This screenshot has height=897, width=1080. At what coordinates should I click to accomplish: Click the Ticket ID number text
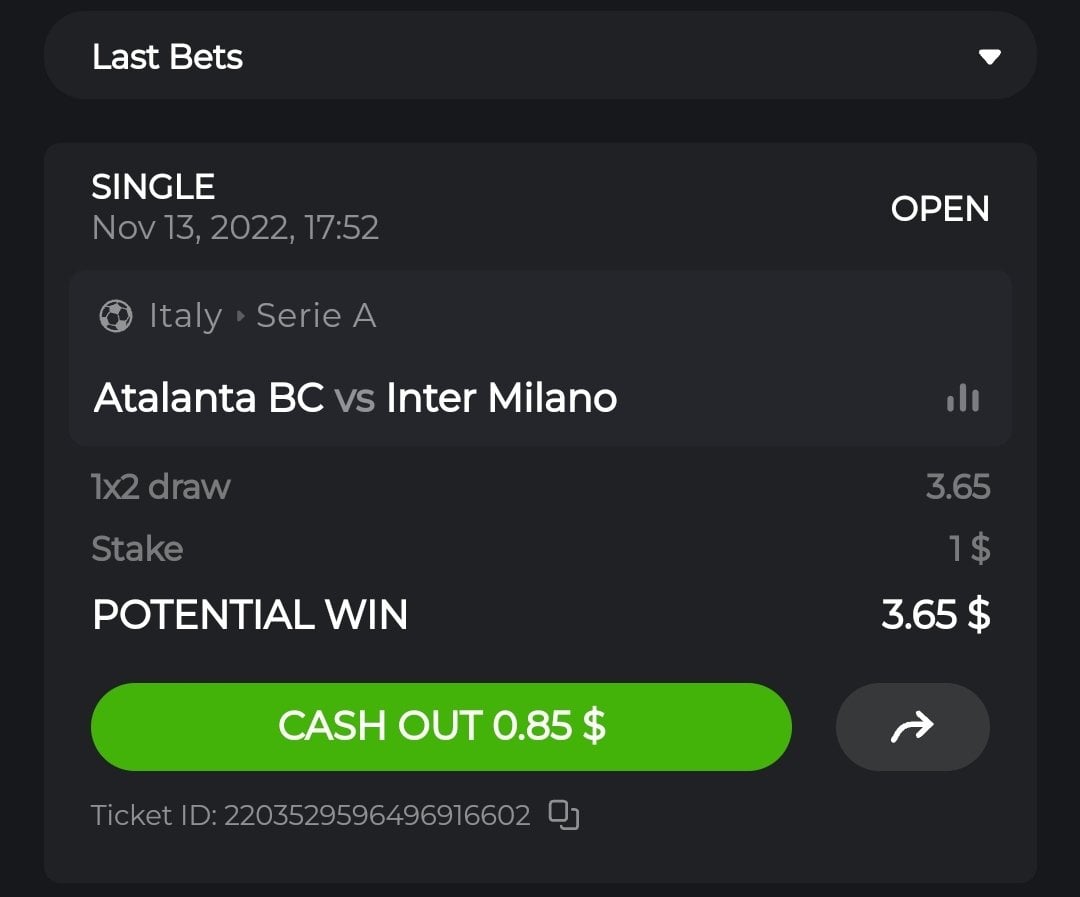(376, 815)
